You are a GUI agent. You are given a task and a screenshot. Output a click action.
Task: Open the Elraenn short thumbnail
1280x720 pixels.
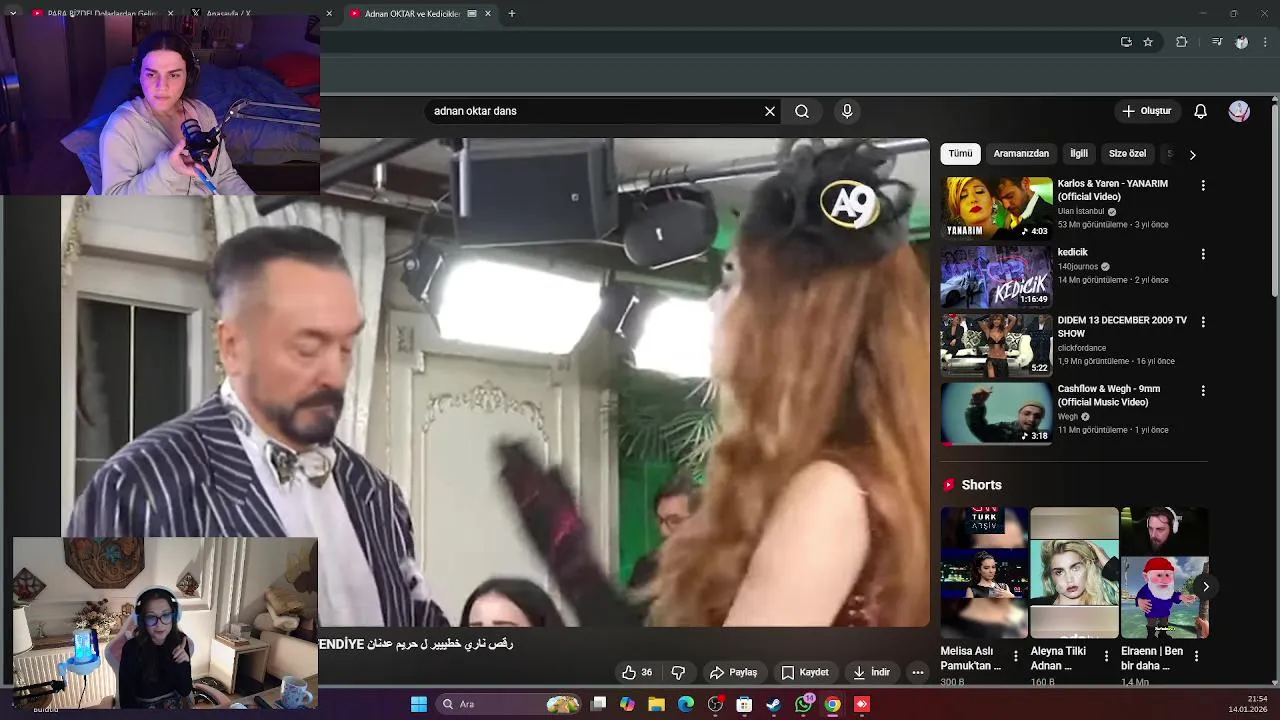point(1164,572)
